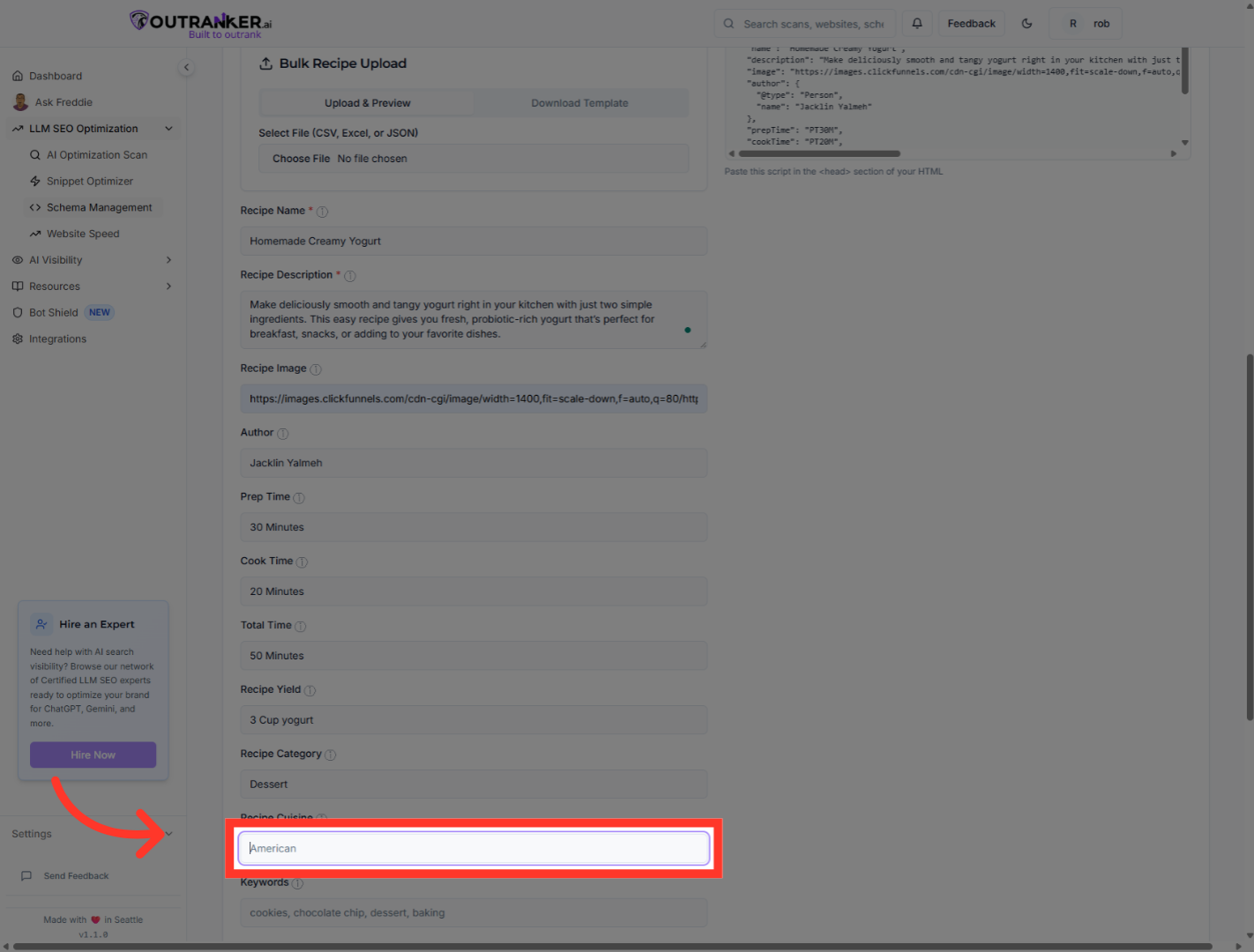Click the page vertical scrollbar
This screenshot has height=952, width=1254.
coord(1250,537)
